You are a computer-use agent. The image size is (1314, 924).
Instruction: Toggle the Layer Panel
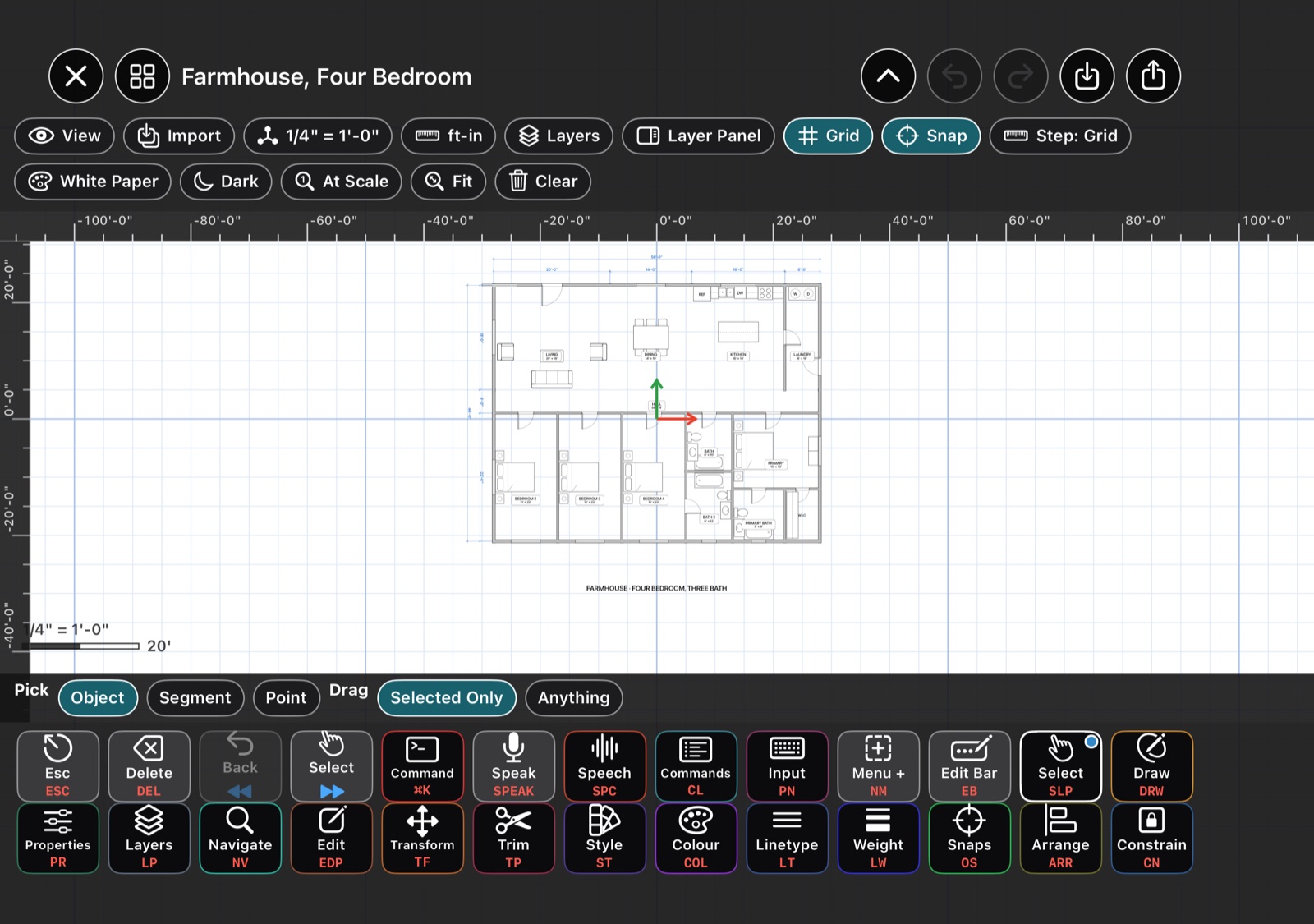(698, 136)
